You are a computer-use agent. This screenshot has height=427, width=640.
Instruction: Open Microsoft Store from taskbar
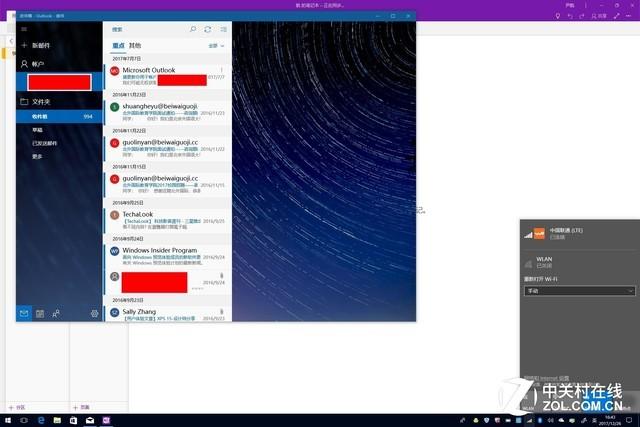click(x=73, y=420)
